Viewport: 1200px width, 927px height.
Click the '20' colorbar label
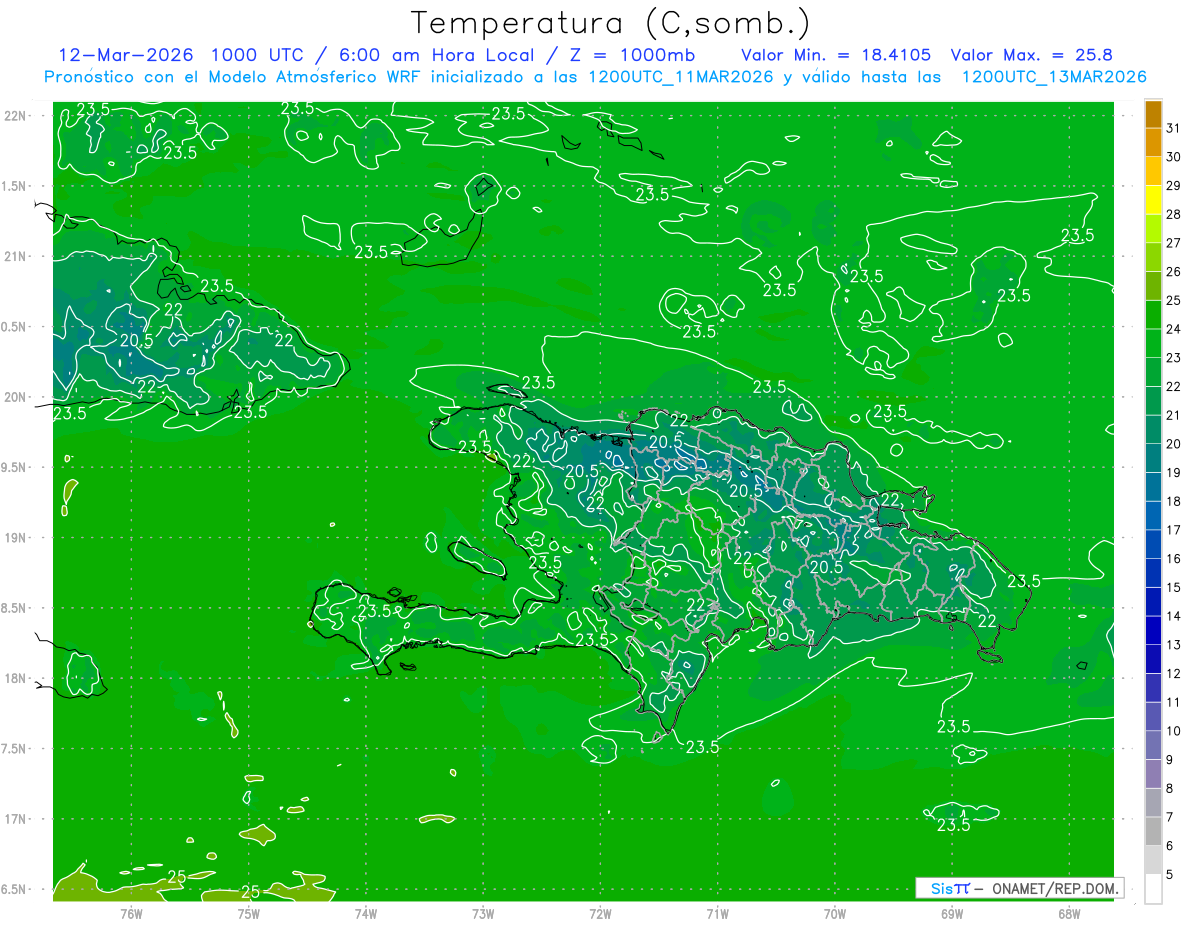[1174, 444]
